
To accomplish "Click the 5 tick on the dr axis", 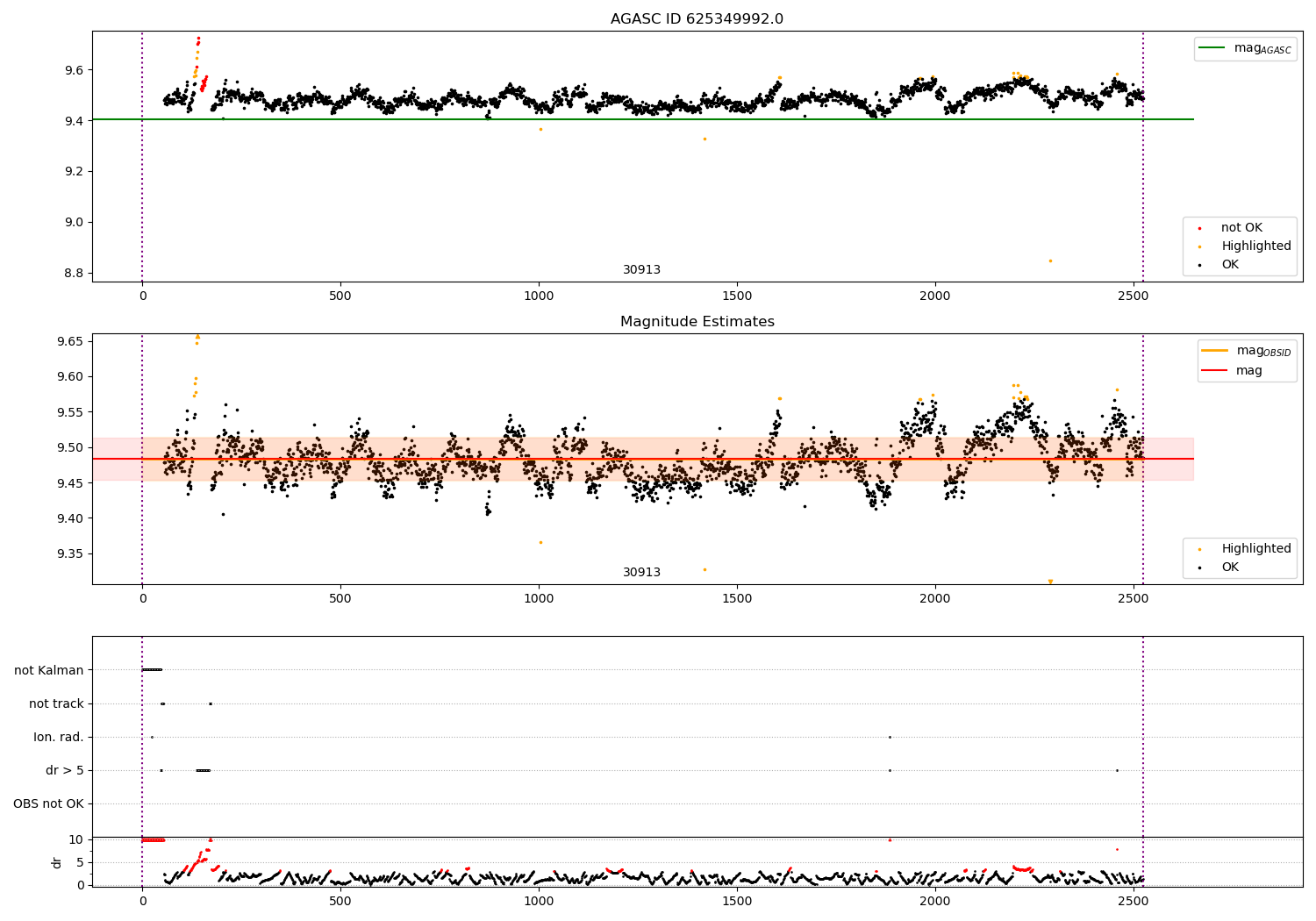I will 81,863.
